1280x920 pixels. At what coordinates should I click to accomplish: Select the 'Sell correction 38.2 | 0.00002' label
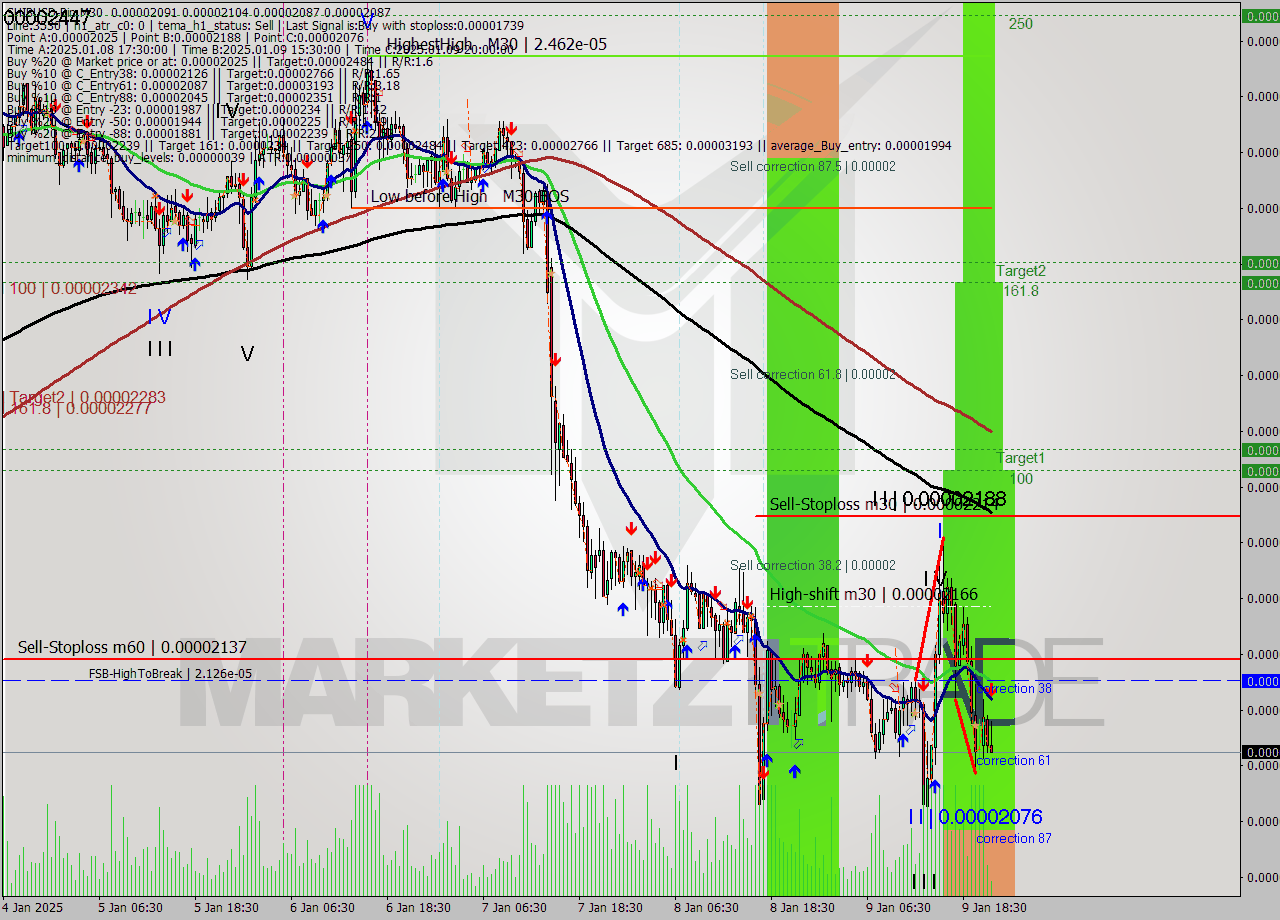pos(812,565)
